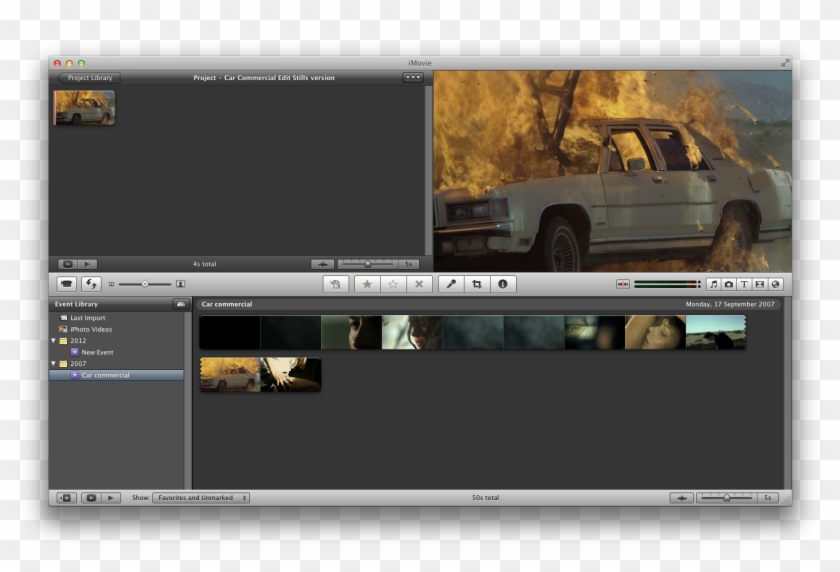Image resolution: width=840 pixels, height=572 pixels.
Task: Toggle audio skimming button
Action: [x=622, y=284]
